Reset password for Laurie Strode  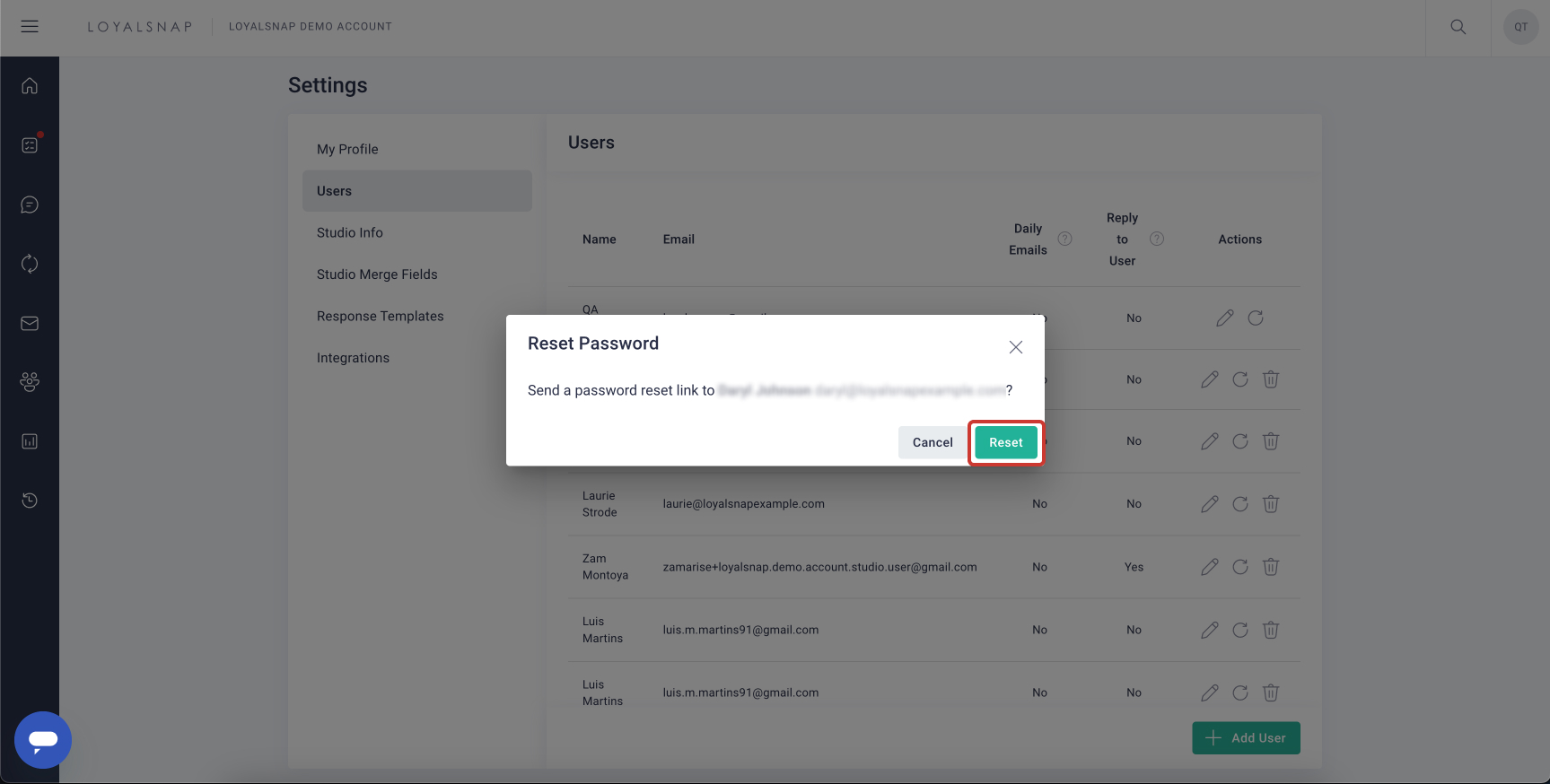click(x=1239, y=504)
